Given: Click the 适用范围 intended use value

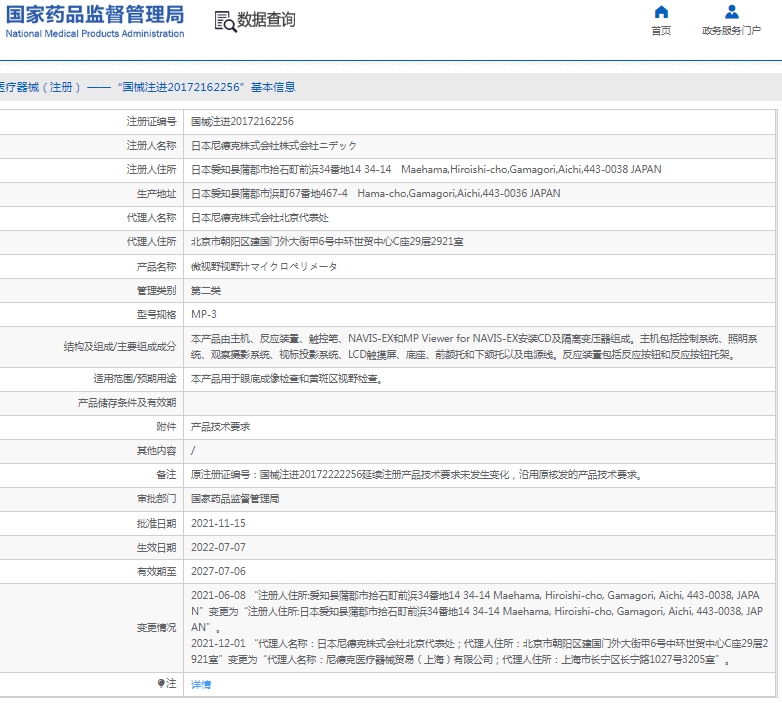Looking at the screenshot, I should point(287,379).
